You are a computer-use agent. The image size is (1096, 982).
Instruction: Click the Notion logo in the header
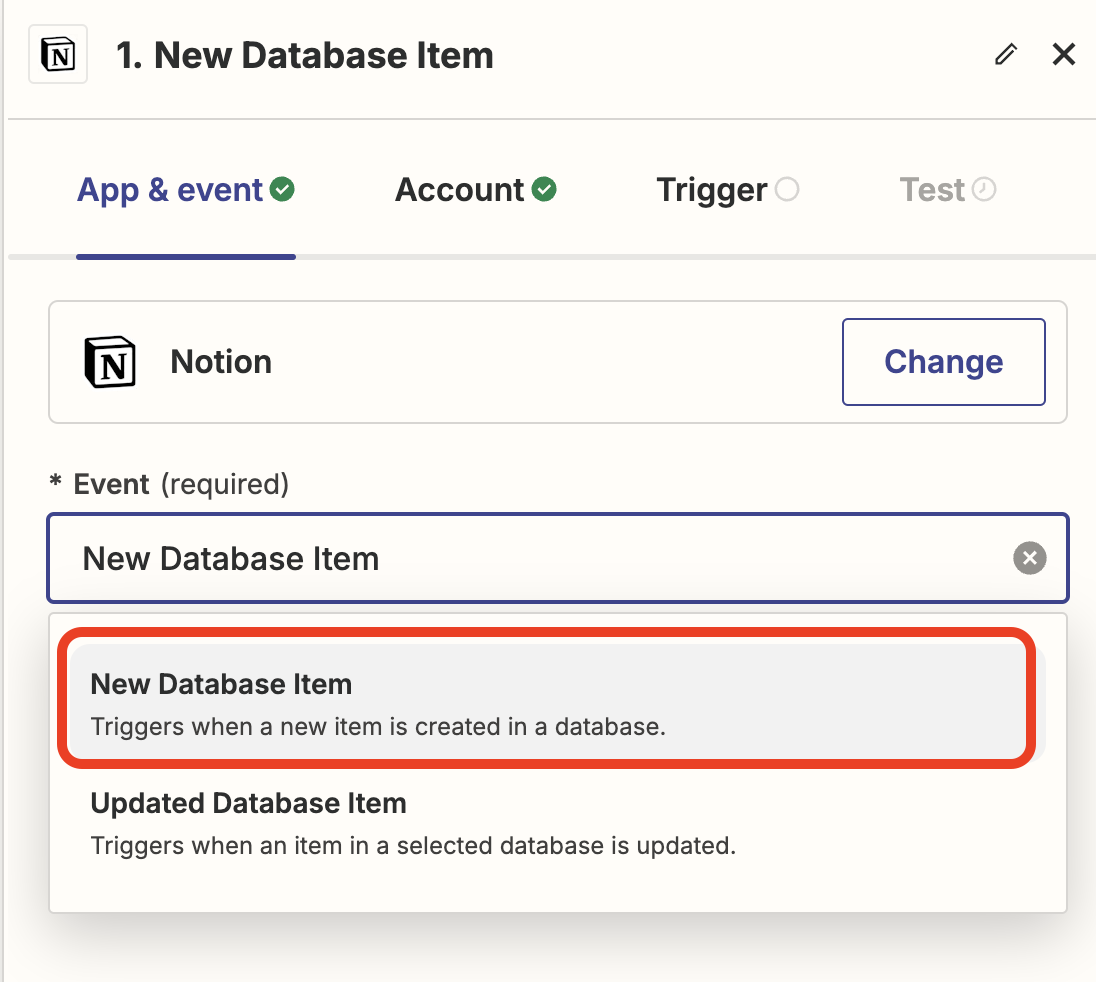(58, 56)
